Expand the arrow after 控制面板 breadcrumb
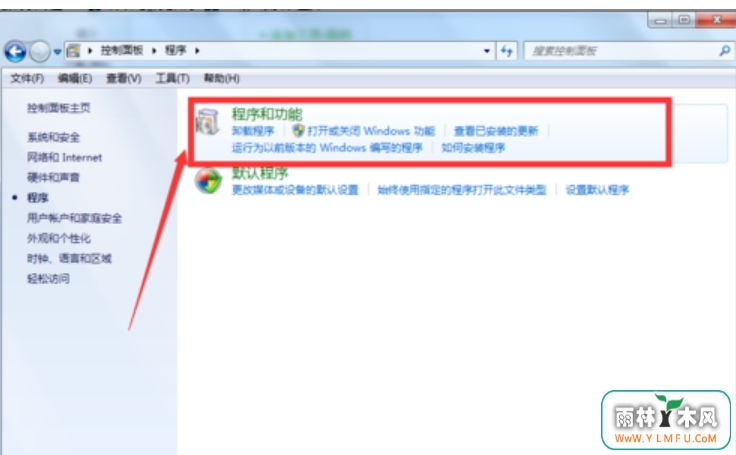 (x=154, y=51)
